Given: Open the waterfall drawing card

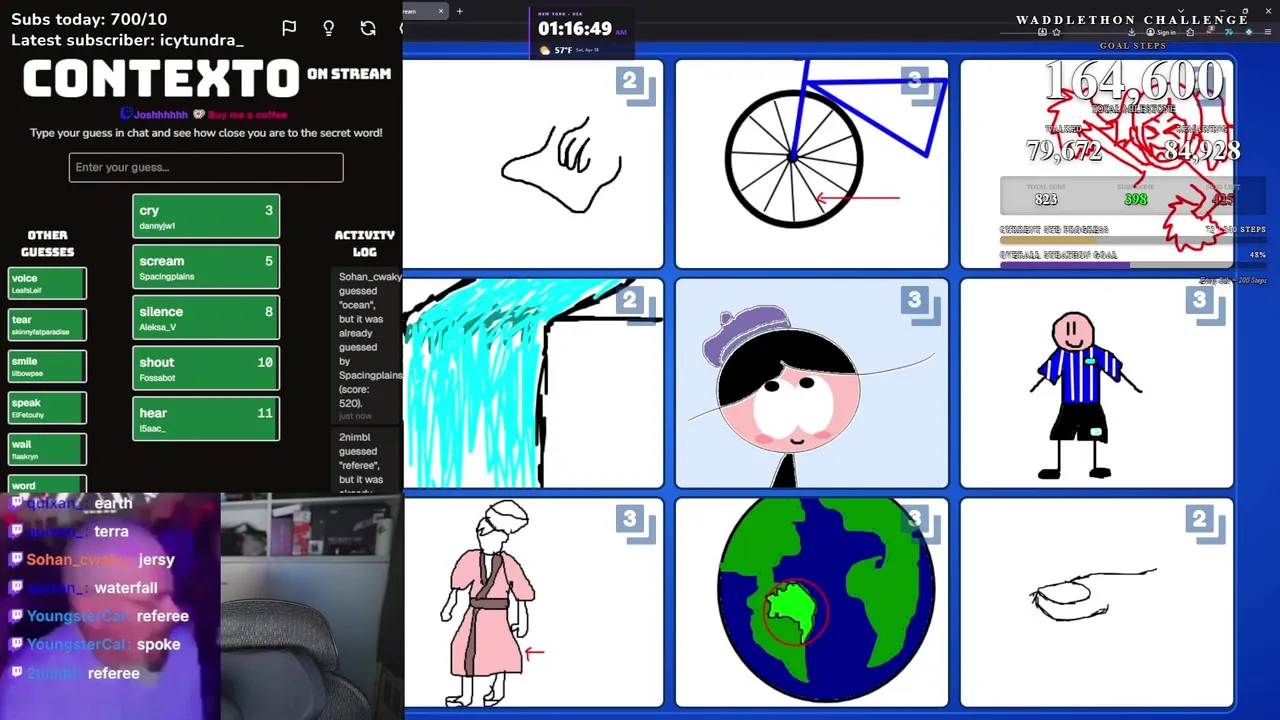Looking at the screenshot, I should click(x=533, y=383).
